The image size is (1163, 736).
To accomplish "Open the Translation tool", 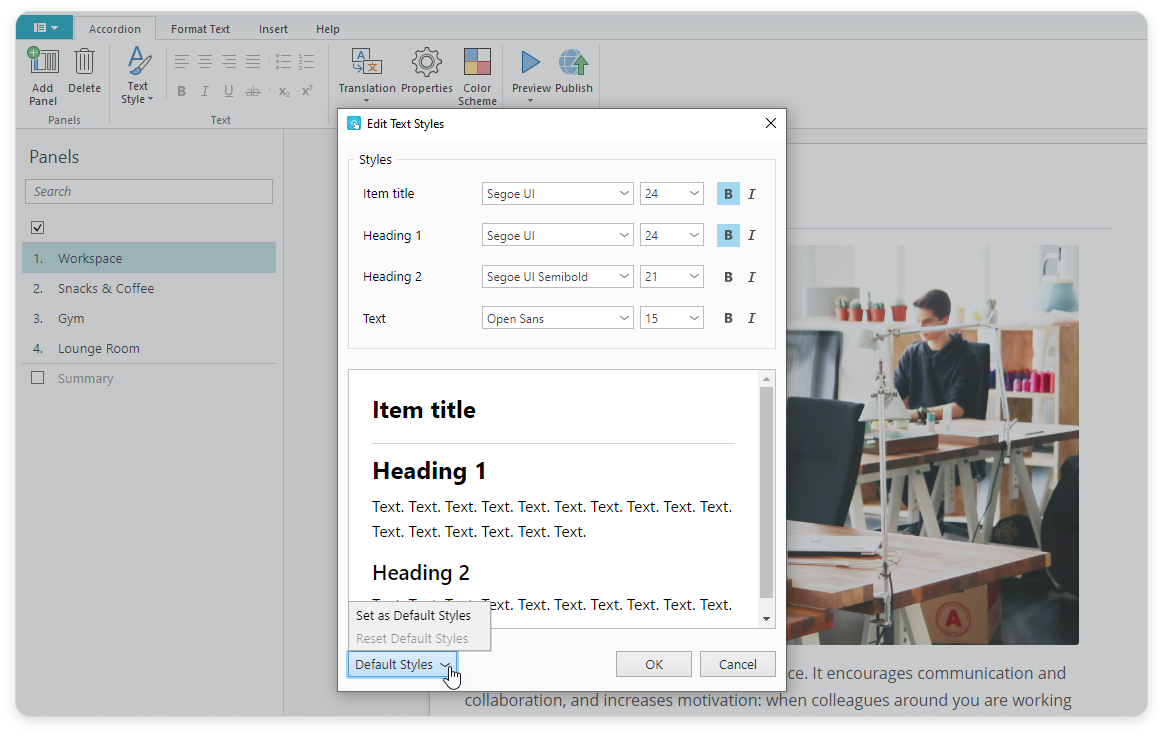I will (x=367, y=62).
